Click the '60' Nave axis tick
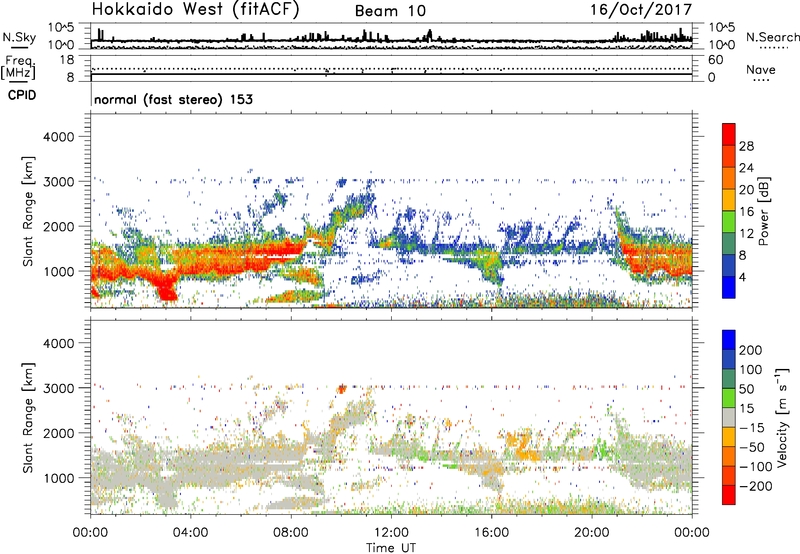The height and width of the screenshot is (554, 800). (715, 60)
